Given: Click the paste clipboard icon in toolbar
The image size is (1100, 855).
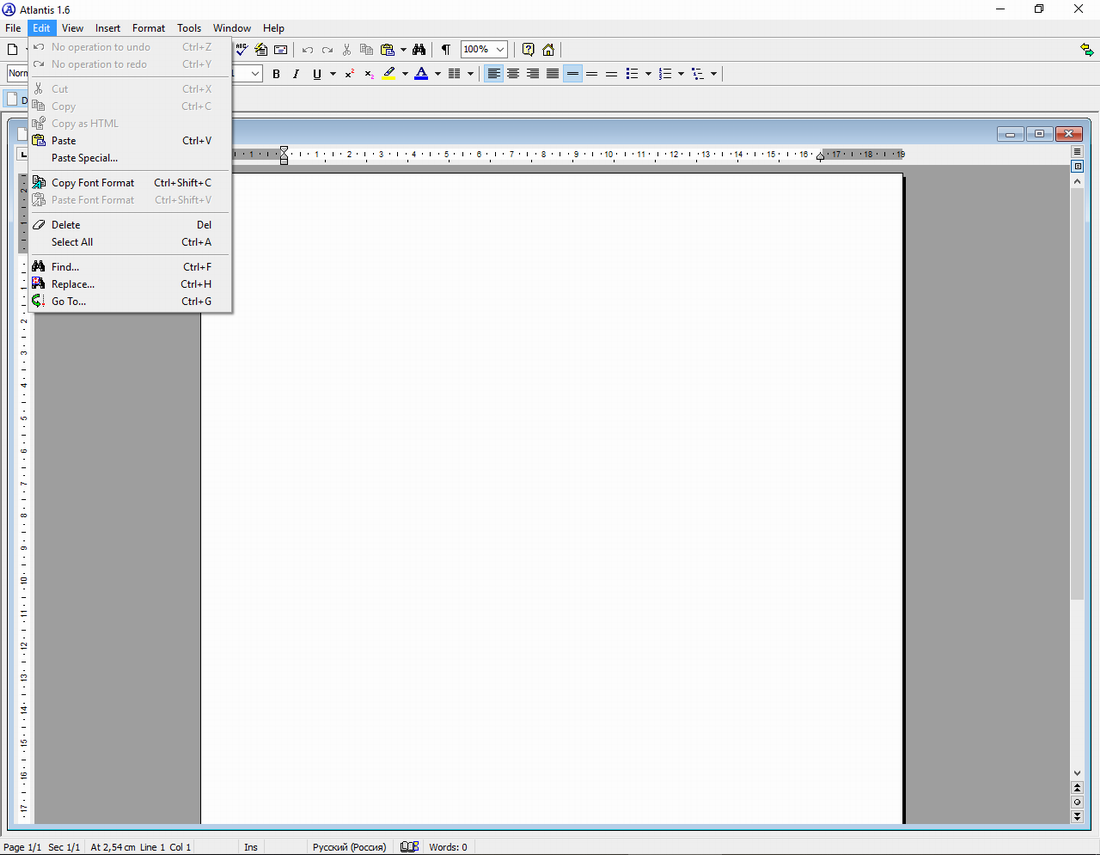Looking at the screenshot, I should click(387, 49).
